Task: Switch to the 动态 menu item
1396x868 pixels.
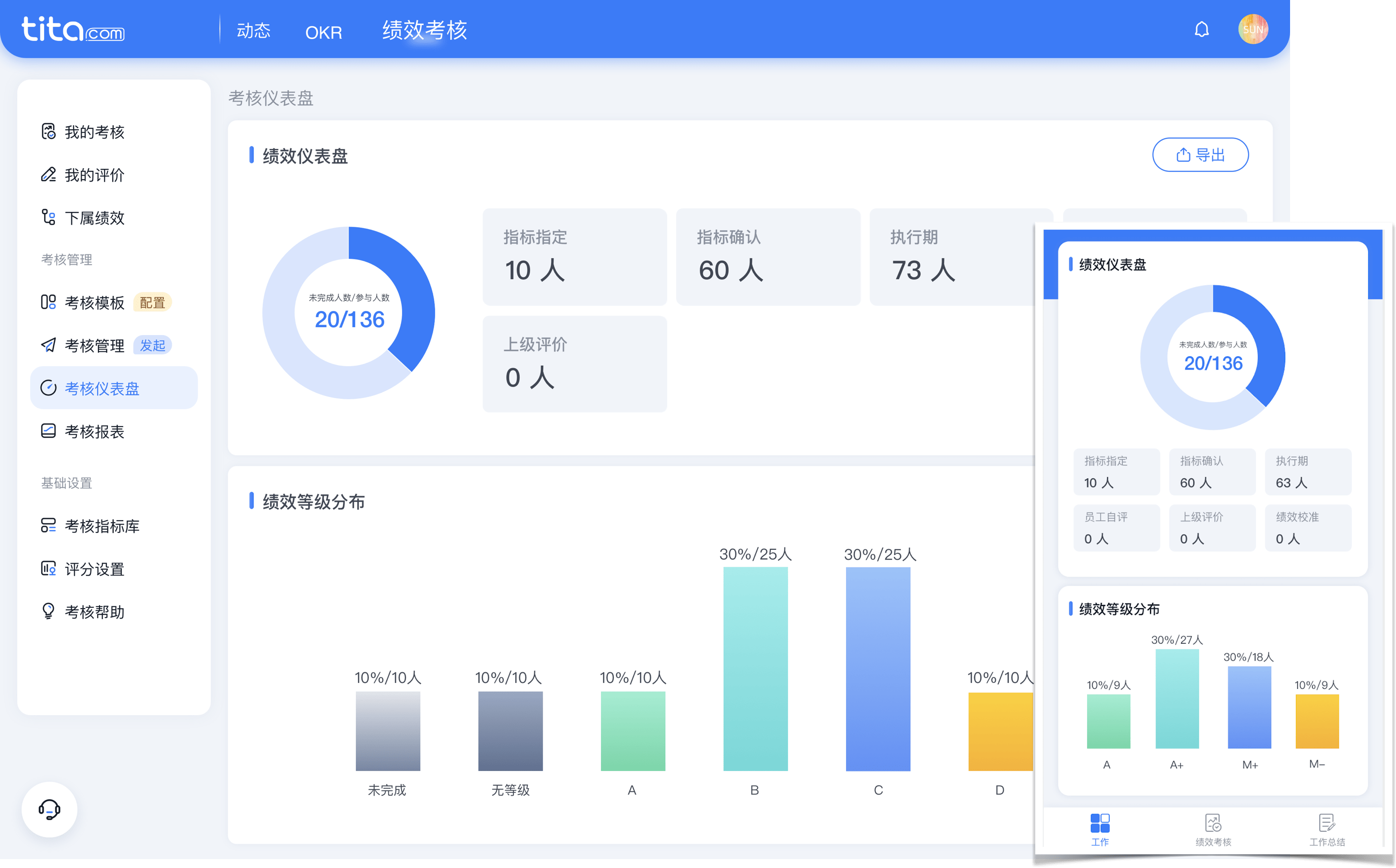Action: pyautogui.click(x=254, y=32)
